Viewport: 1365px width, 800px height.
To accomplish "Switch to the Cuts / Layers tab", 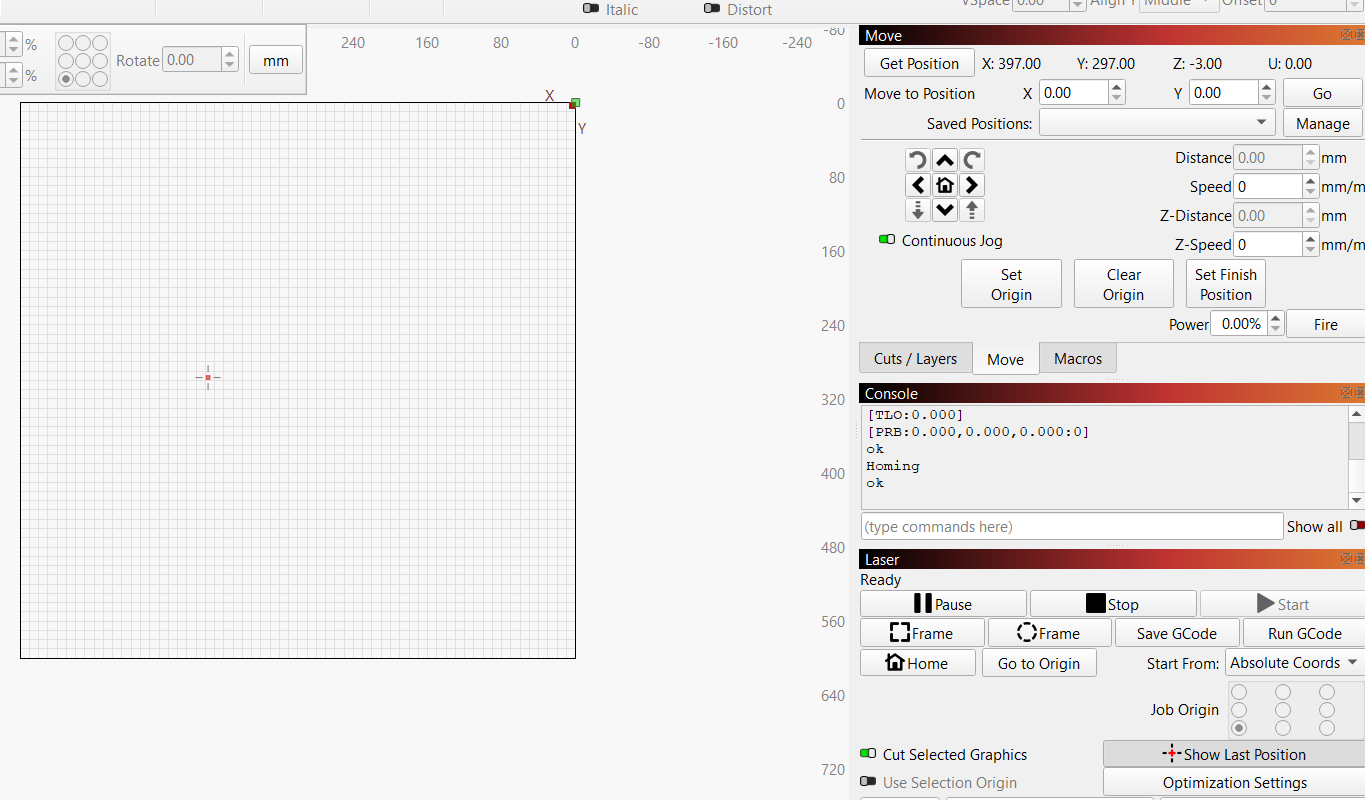I will click(915, 359).
